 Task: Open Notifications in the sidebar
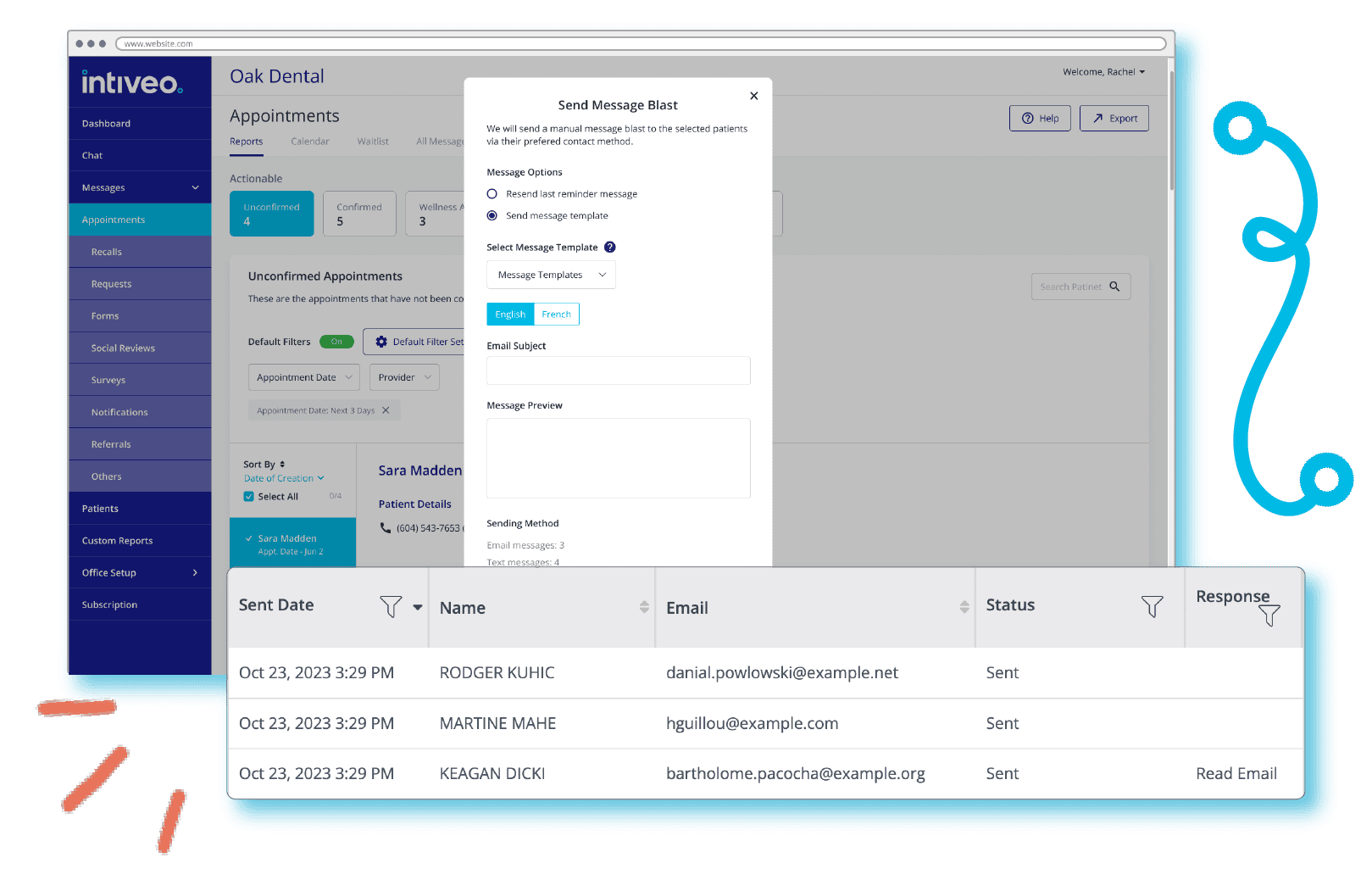point(140,412)
